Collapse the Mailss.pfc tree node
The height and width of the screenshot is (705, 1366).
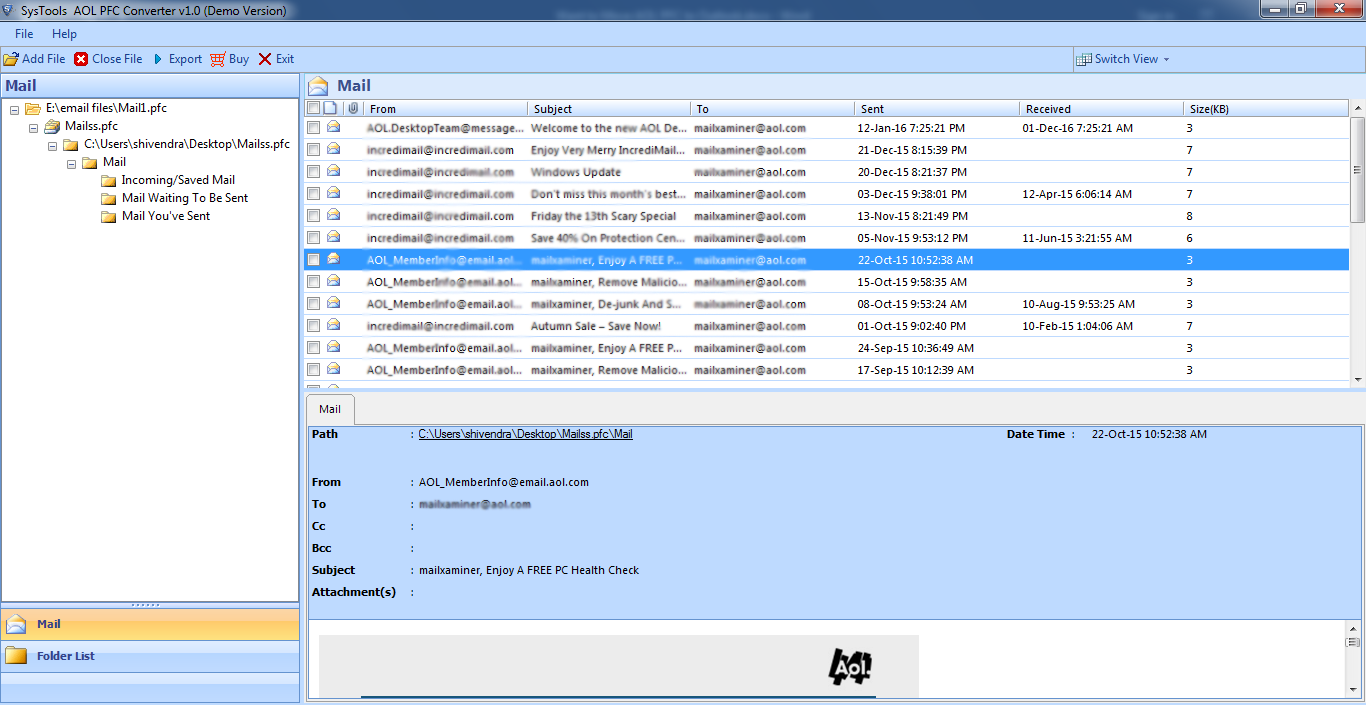pyautogui.click(x=33, y=127)
